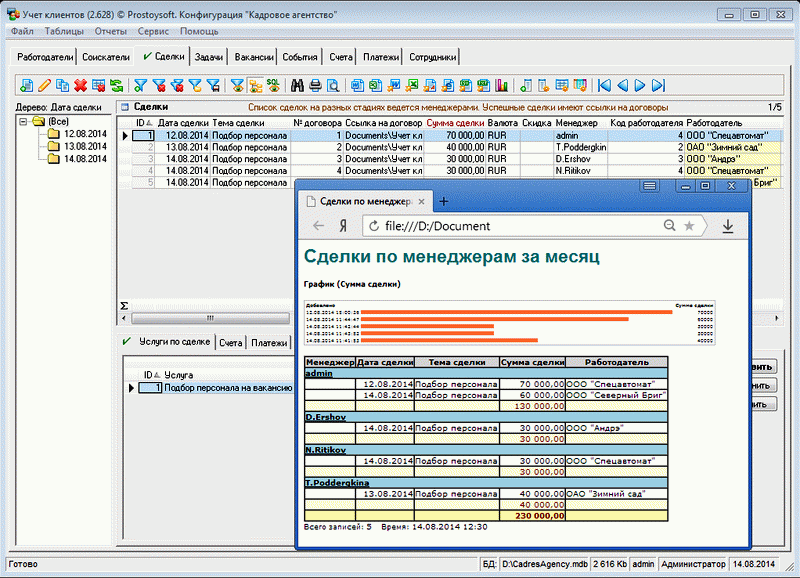Viewport: 800px width, 578px height.
Task: Click the add new record icon
Action: click(x=26, y=85)
